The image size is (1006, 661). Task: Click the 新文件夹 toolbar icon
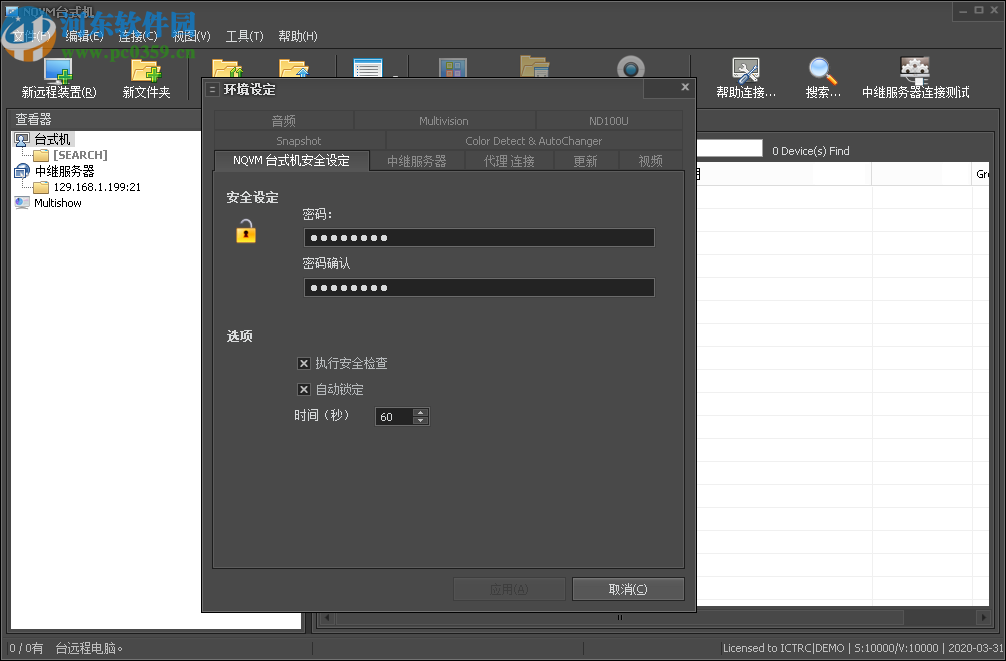point(146,76)
